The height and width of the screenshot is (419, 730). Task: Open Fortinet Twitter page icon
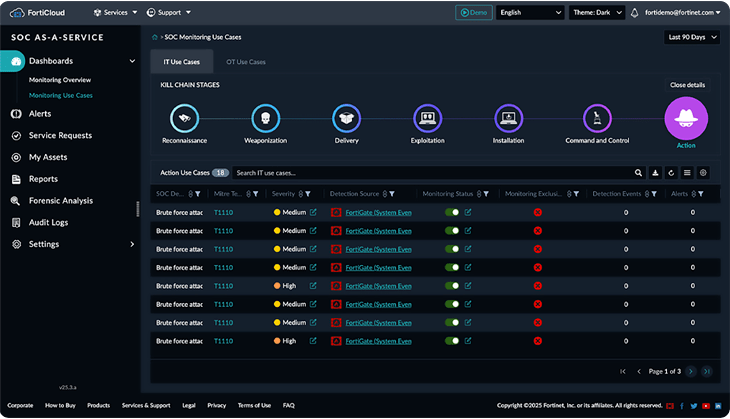pos(694,406)
